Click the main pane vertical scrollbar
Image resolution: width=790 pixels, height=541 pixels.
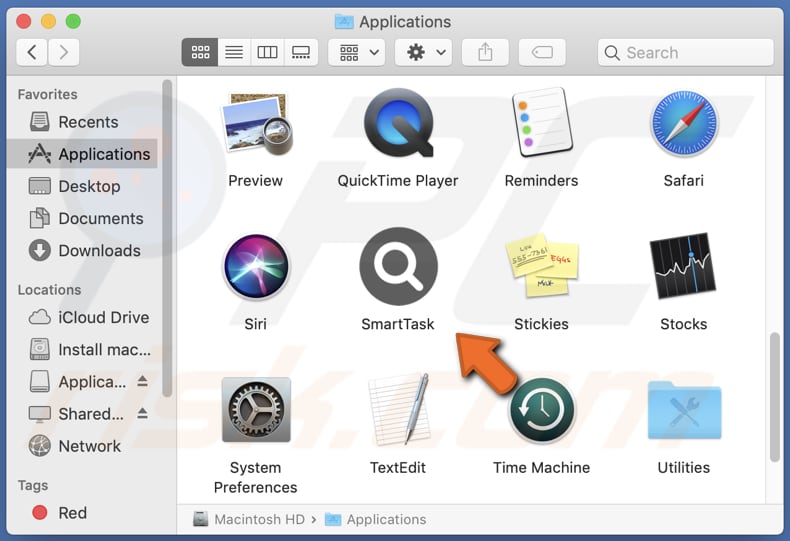(775, 397)
